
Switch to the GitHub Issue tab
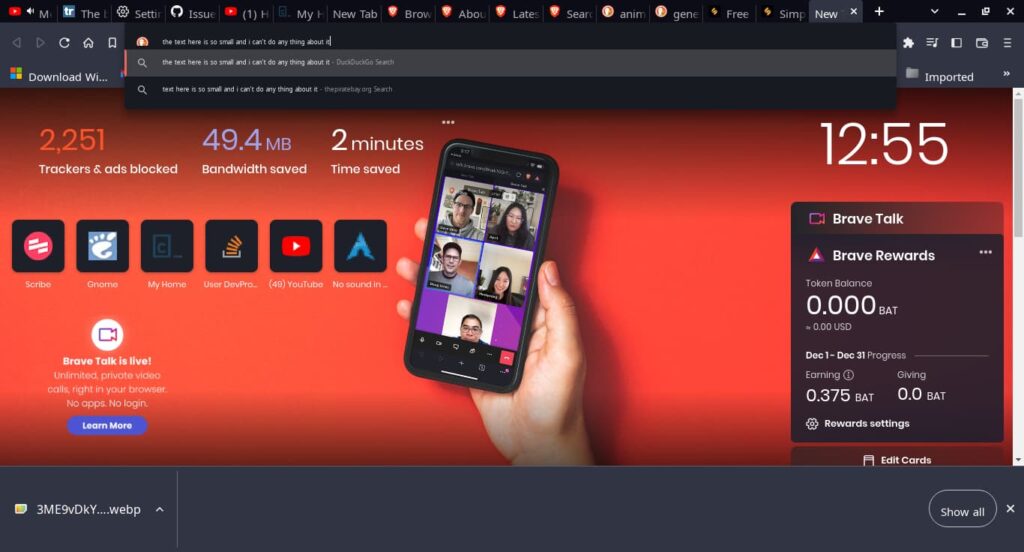coord(193,12)
